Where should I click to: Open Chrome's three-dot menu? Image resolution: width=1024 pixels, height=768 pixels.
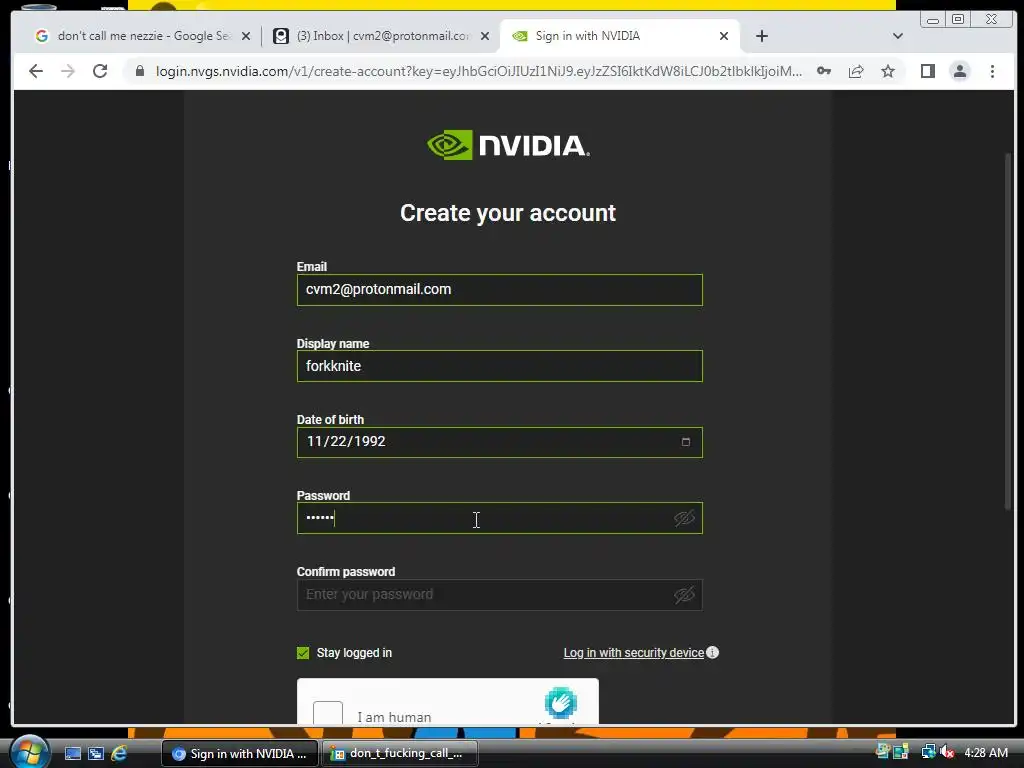[993, 71]
